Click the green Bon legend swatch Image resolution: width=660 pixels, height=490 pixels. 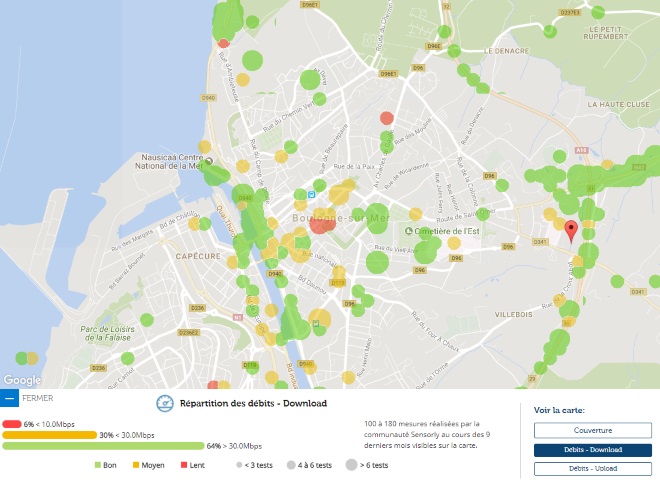(x=98, y=466)
